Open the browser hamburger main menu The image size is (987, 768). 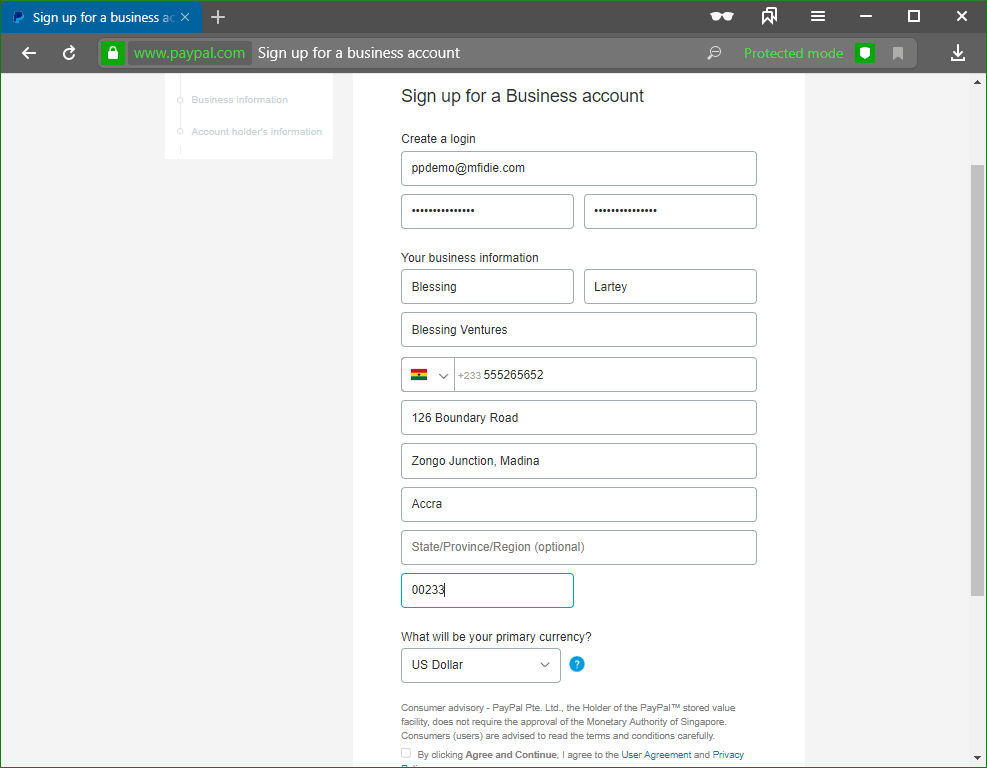click(x=818, y=16)
